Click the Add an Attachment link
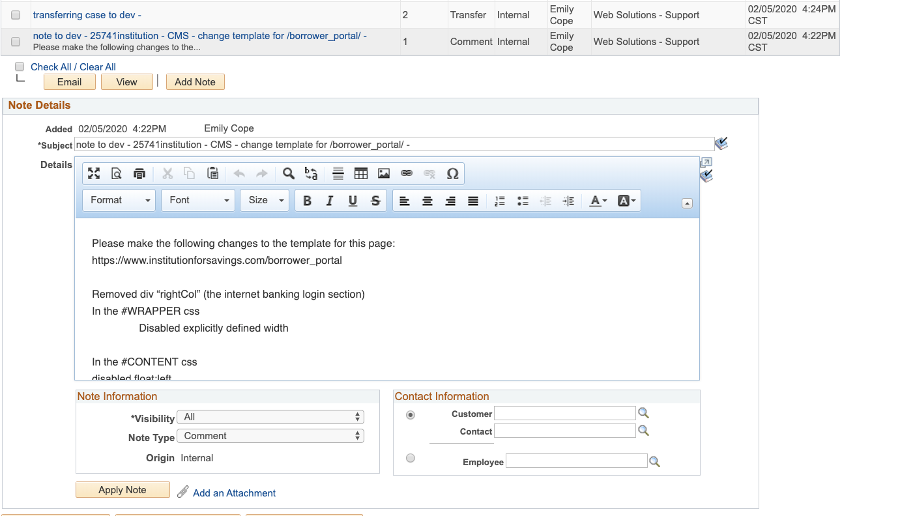902x516 pixels. (234, 493)
